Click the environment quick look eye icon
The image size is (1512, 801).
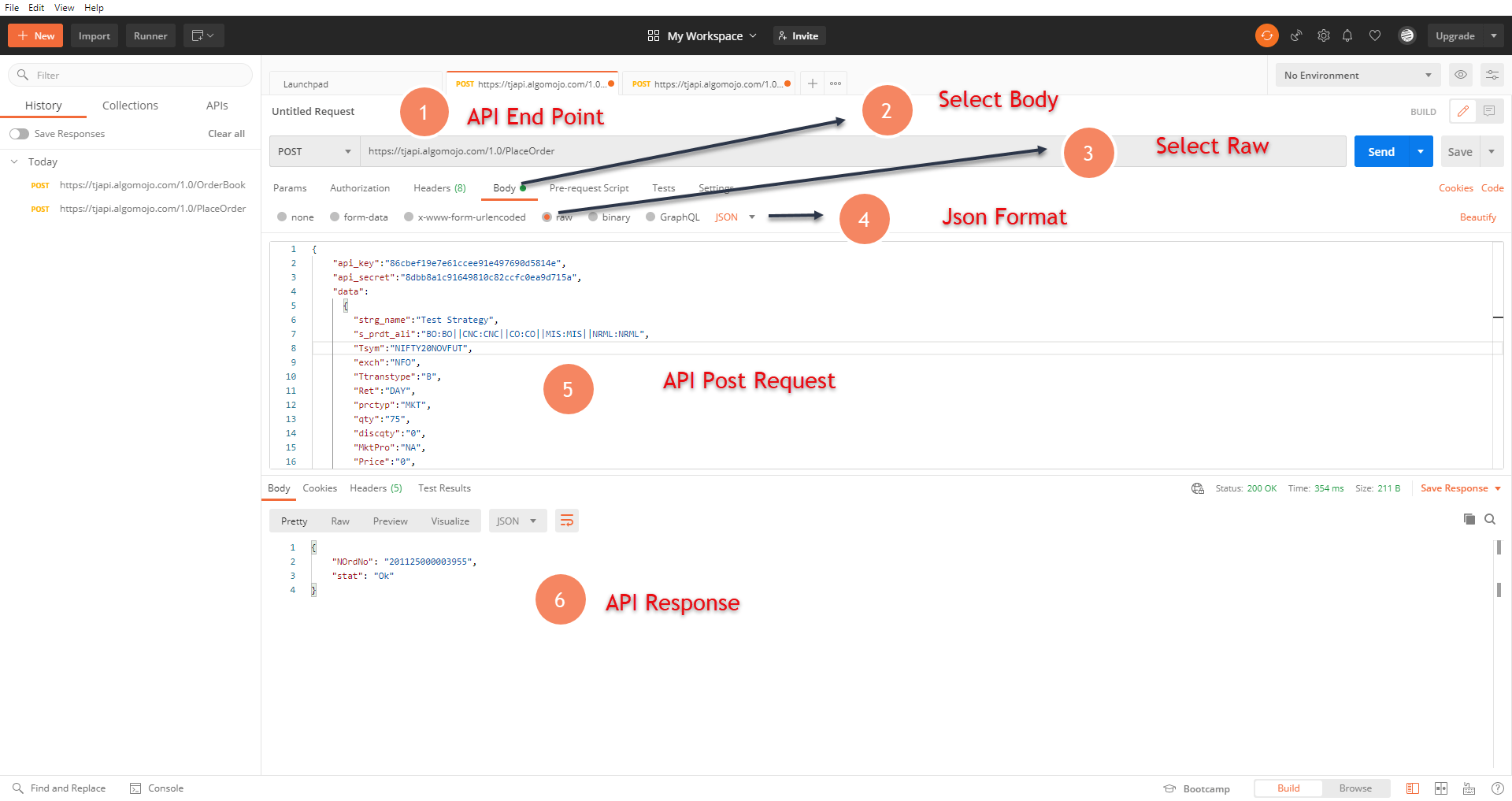click(1461, 75)
